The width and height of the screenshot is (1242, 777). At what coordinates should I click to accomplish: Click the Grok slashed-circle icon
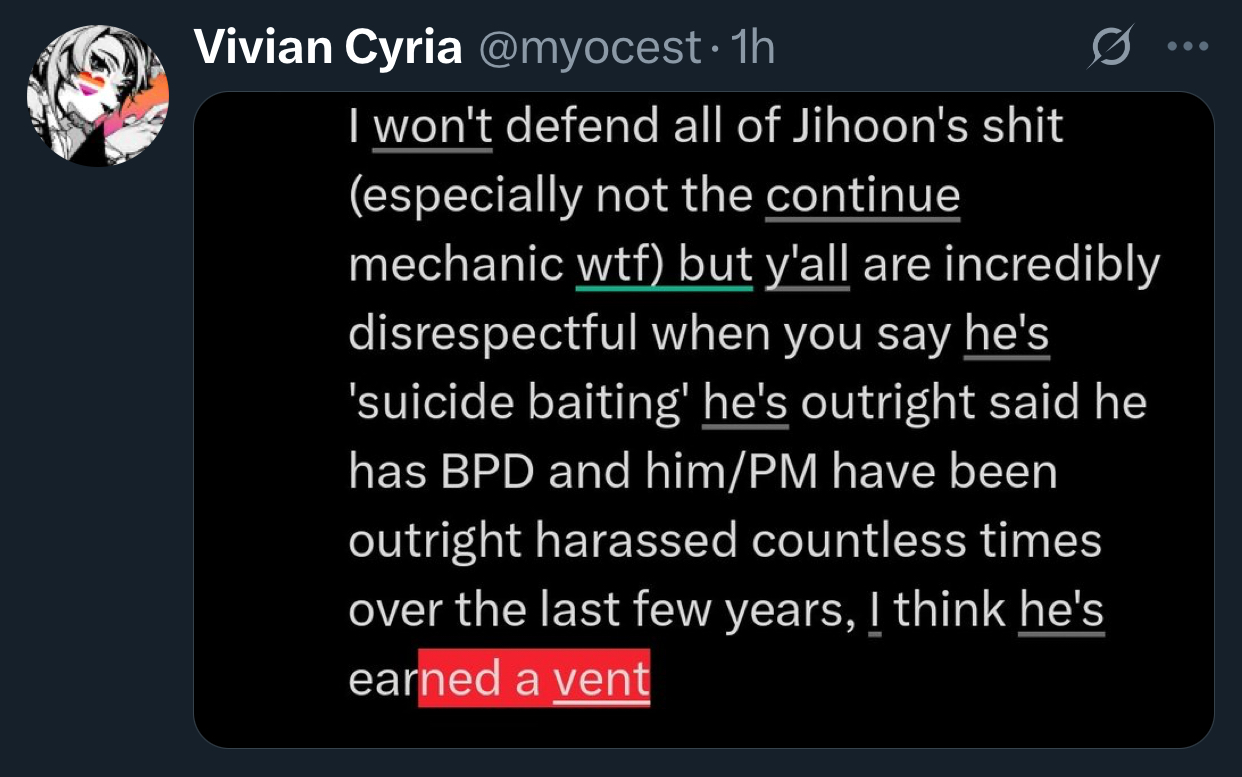coord(1111,47)
